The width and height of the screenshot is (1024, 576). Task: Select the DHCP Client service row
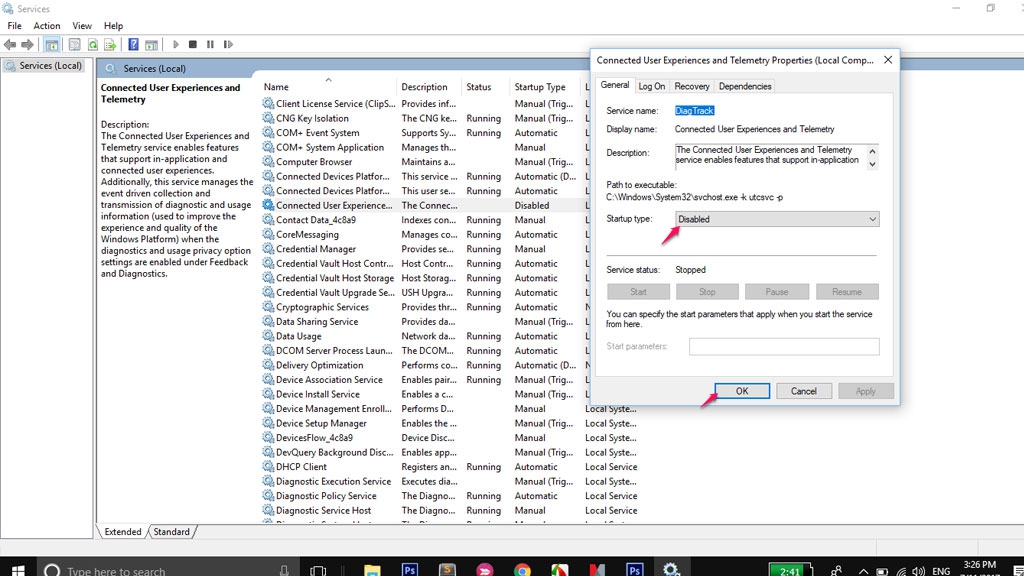(x=301, y=467)
